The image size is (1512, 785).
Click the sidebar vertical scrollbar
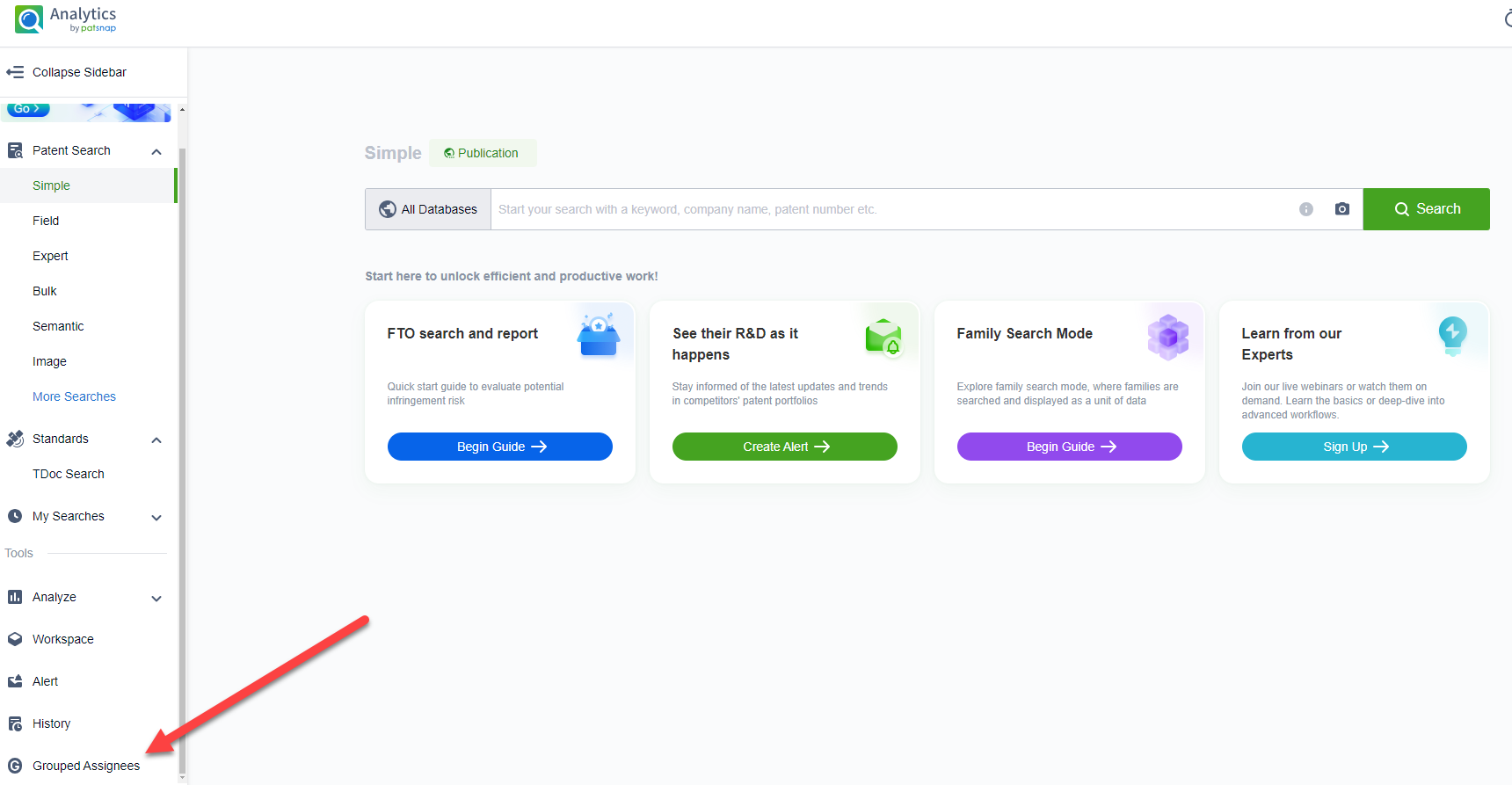[x=182, y=440]
